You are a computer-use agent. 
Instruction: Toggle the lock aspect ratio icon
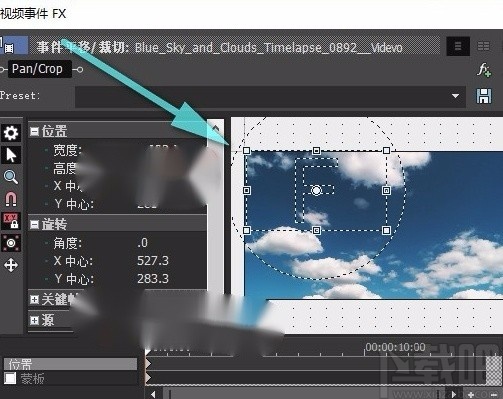click(x=11, y=221)
